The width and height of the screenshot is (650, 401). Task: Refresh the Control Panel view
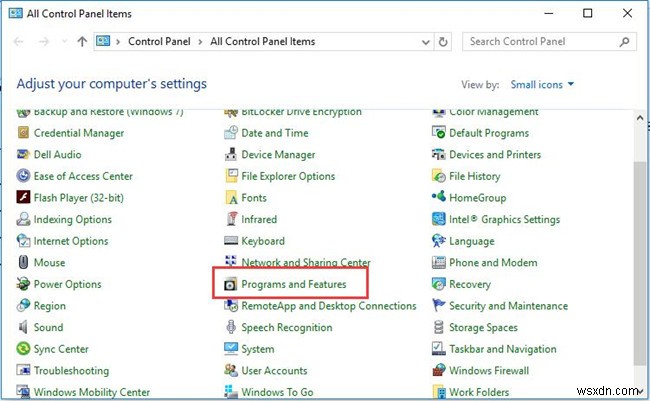[443, 42]
